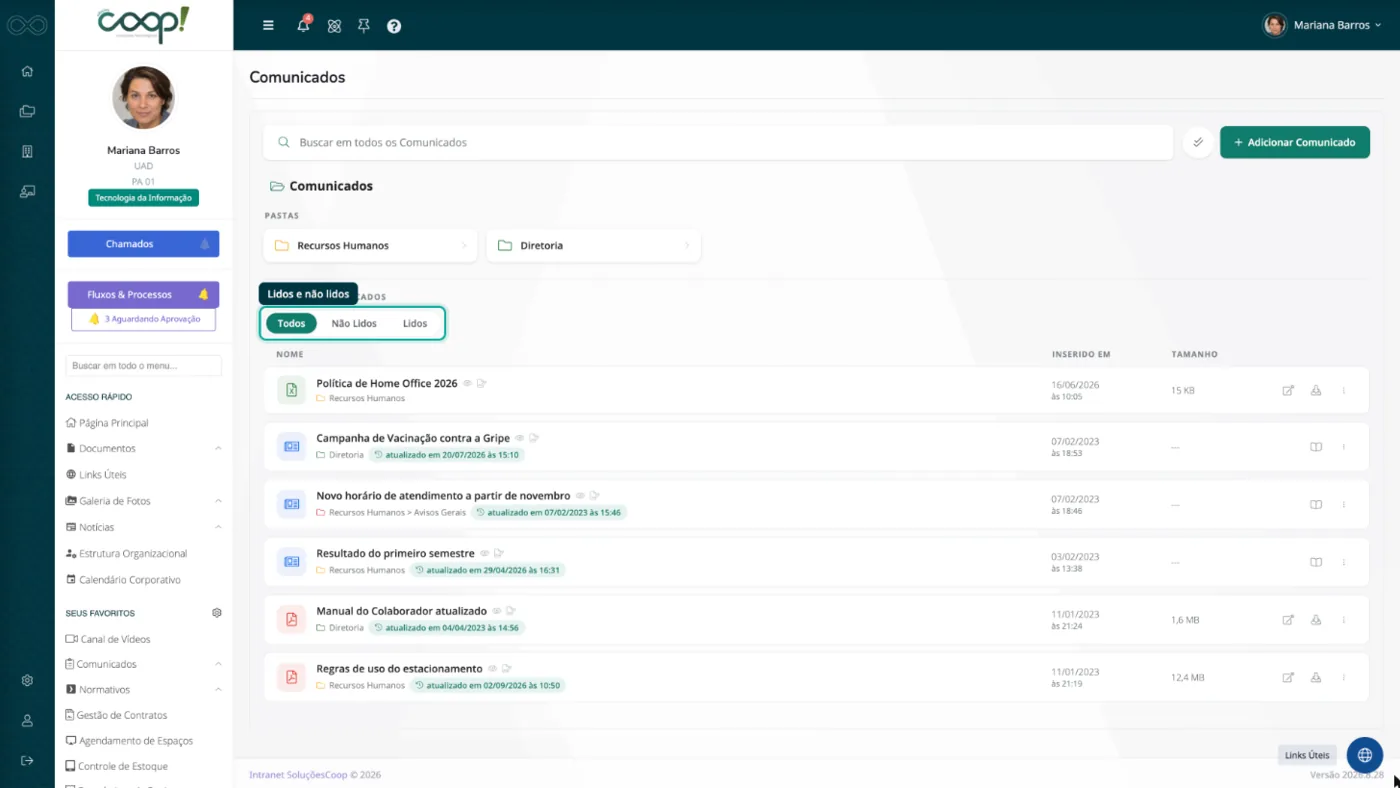The width and height of the screenshot is (1400, 788).
Task: Click the logout icon in dark rail
Action: coord(27,760)
